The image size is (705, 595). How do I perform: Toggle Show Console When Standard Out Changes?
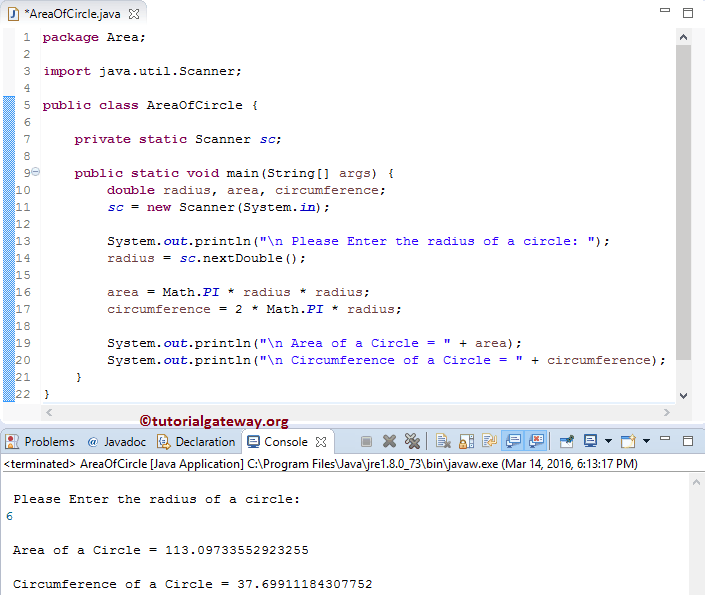click(x=513, y=442)
